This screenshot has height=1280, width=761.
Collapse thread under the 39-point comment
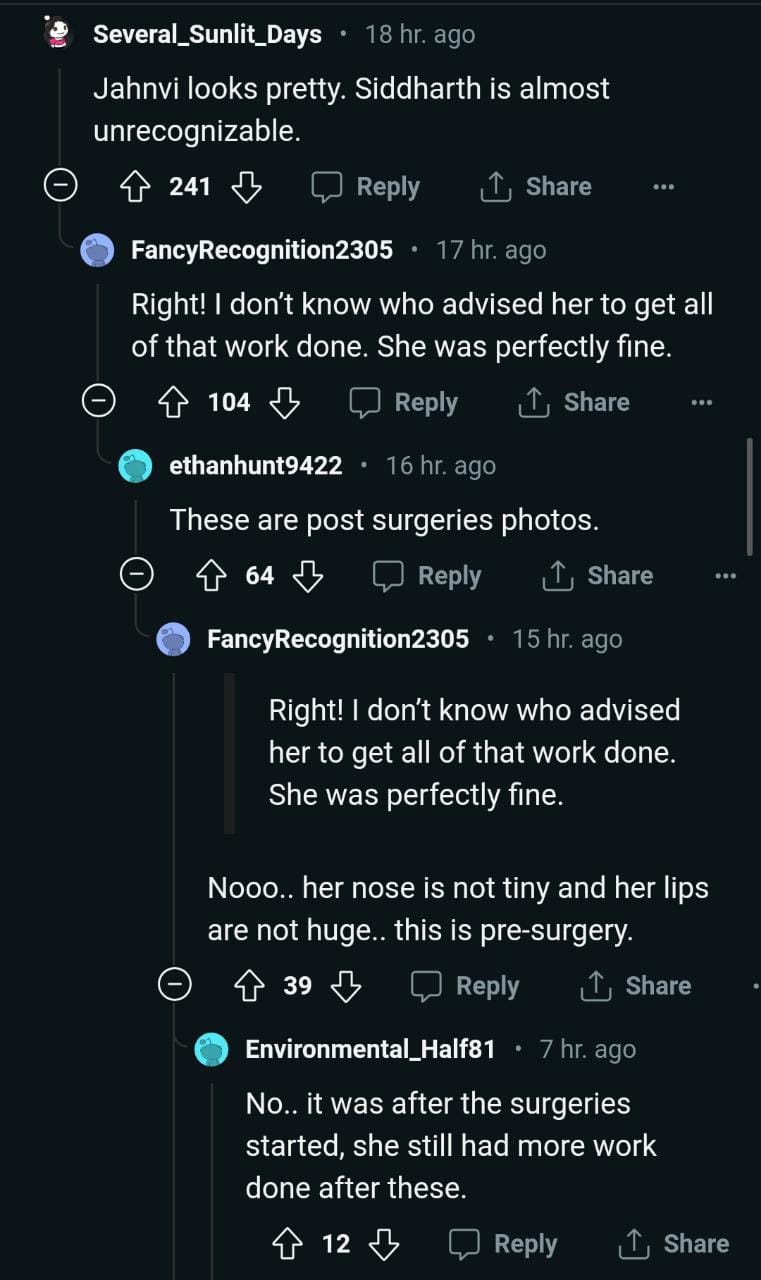(x=175, y=986)
